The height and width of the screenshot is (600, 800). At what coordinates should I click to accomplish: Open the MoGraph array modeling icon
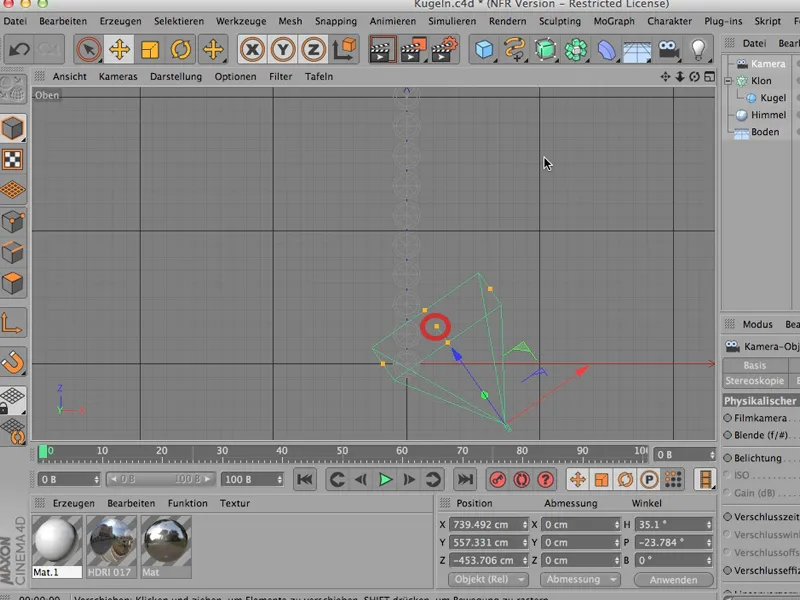(x=576, y=49)
